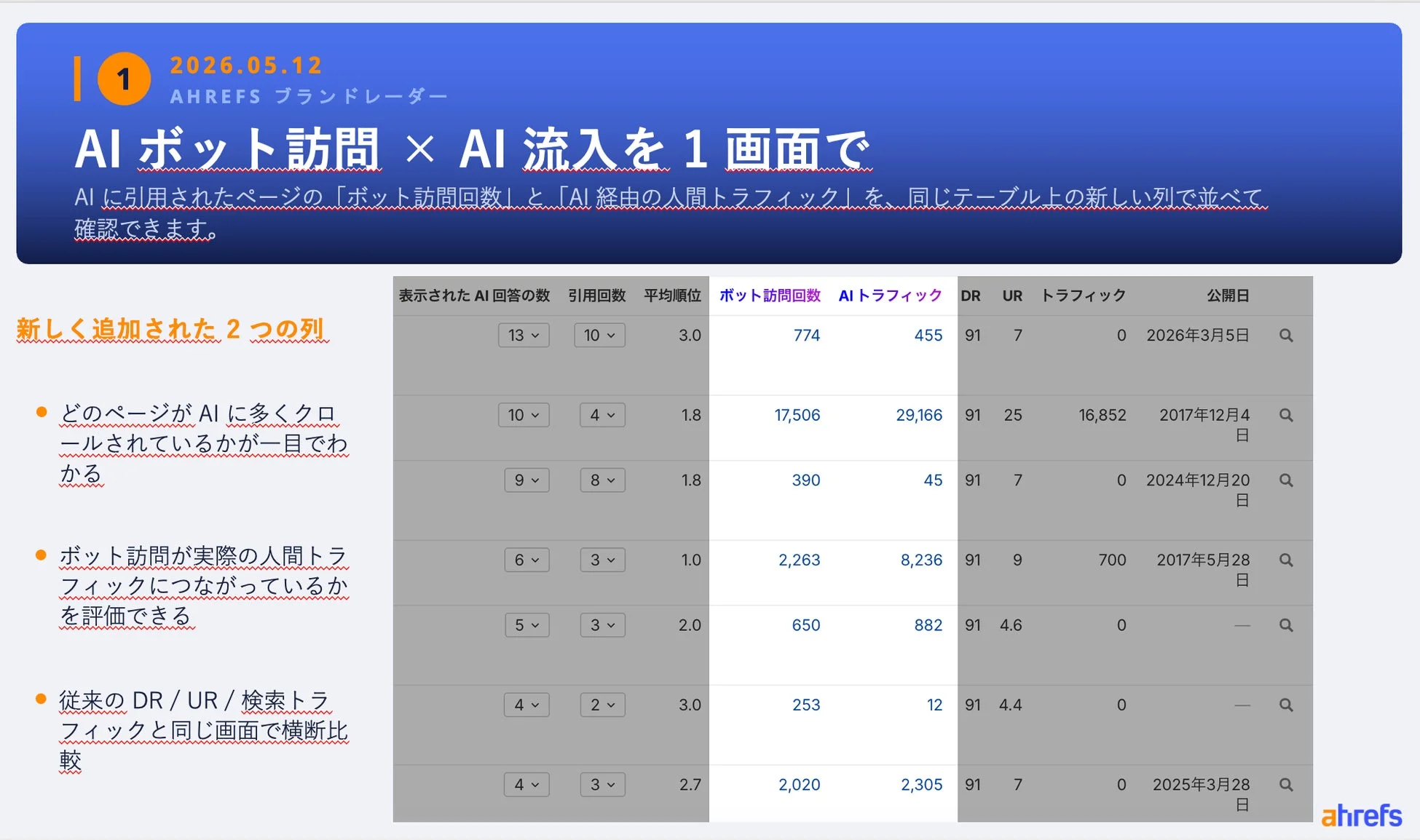Click bot visits value 2,020
Screen dimensions: 1420x840
[x=800, y=785]
